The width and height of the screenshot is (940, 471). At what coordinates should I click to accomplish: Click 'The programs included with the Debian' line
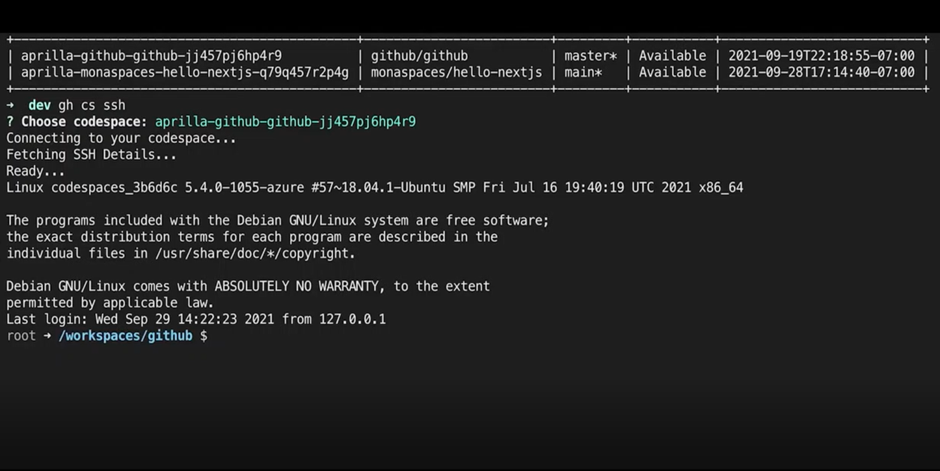[278, 221]
